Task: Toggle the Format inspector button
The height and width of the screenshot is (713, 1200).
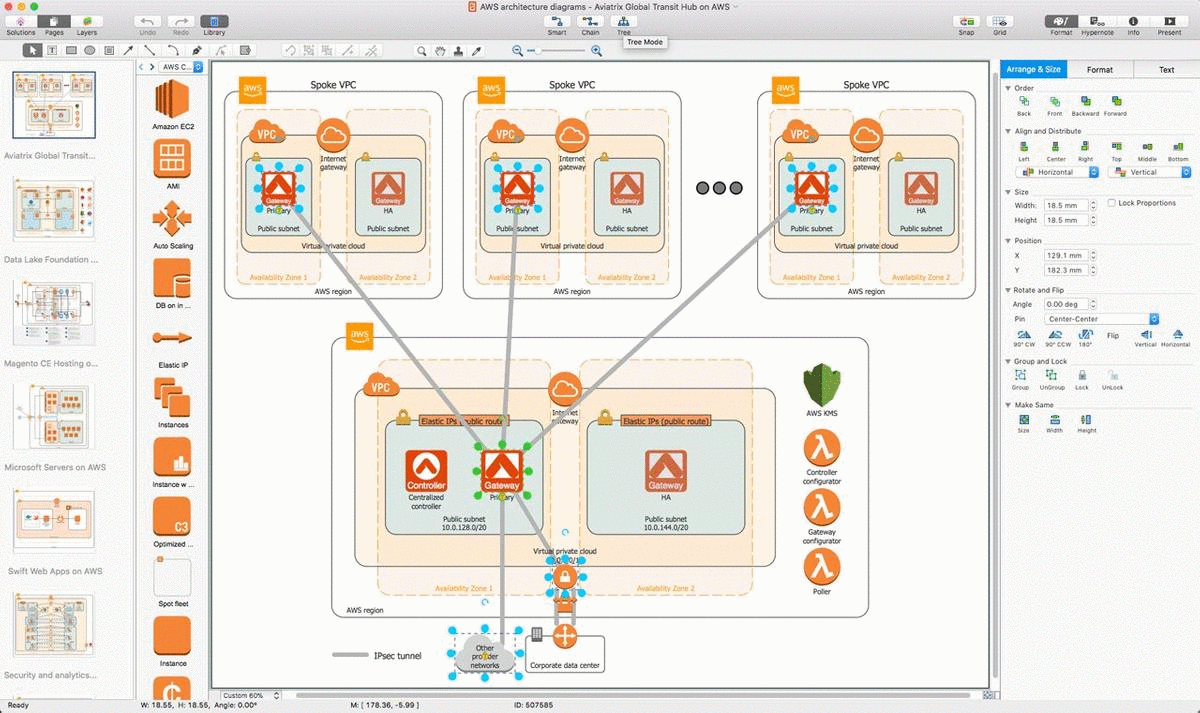Action: click(1061, 21)
